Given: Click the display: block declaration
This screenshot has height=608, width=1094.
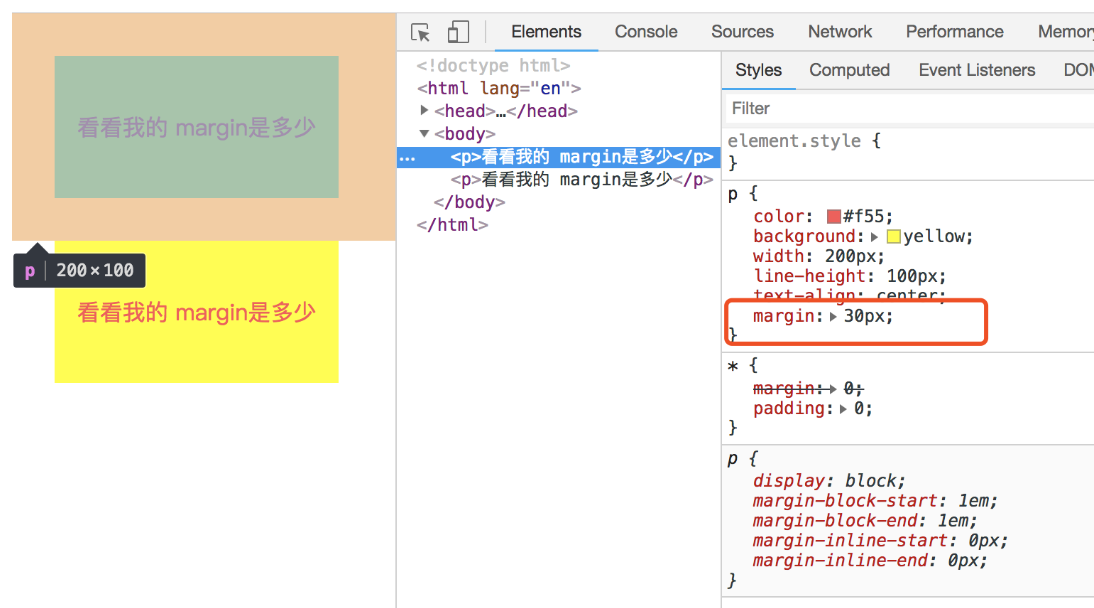Looking at the screenshot, I should (x=829, y=480).
